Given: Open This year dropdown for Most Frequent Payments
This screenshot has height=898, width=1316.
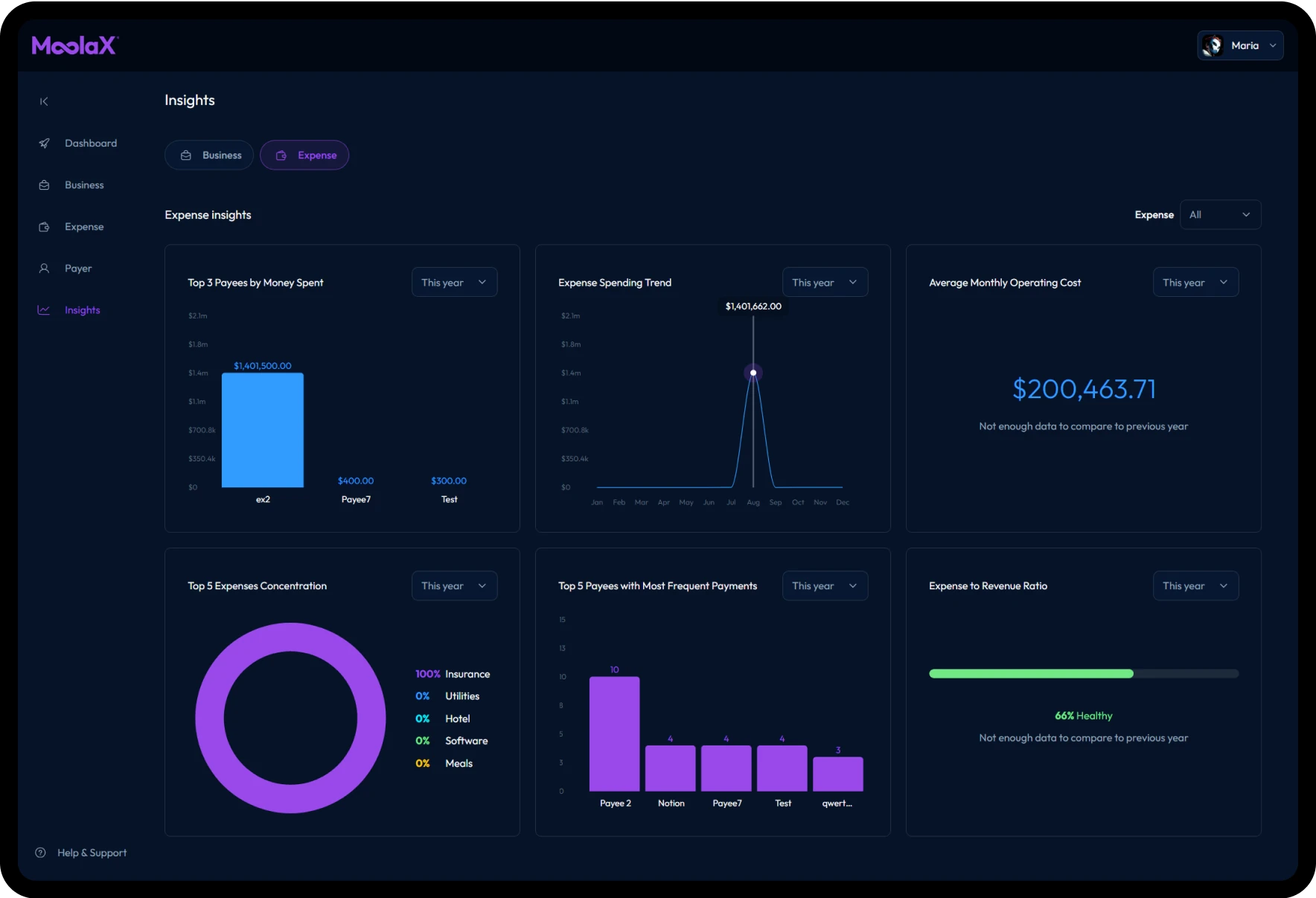Looking at the screenshot, I should [x=825, y=586].
